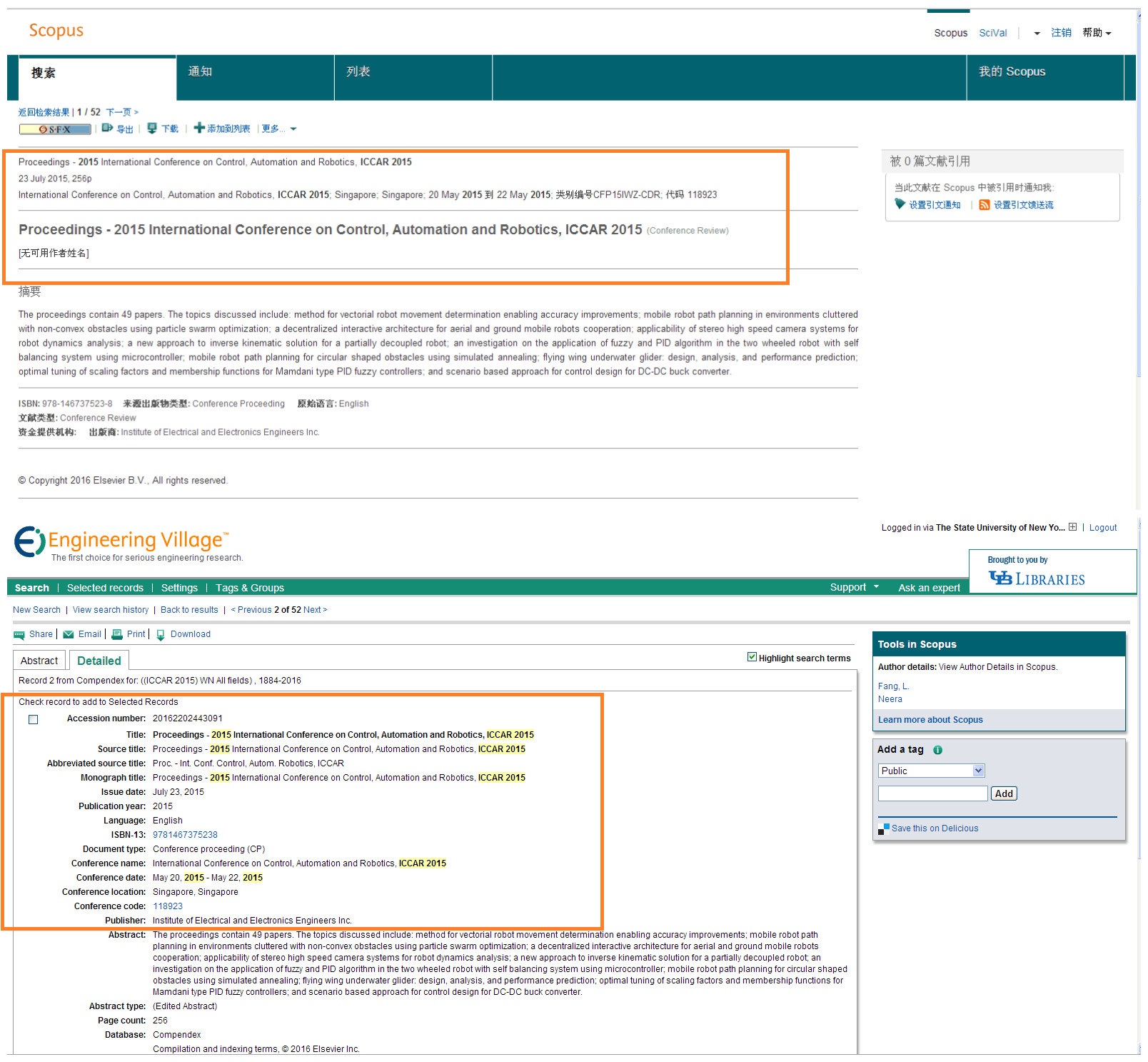
Task: Click the citation alert (设置引文通知) icon
Action: click(x=900, y=204)
